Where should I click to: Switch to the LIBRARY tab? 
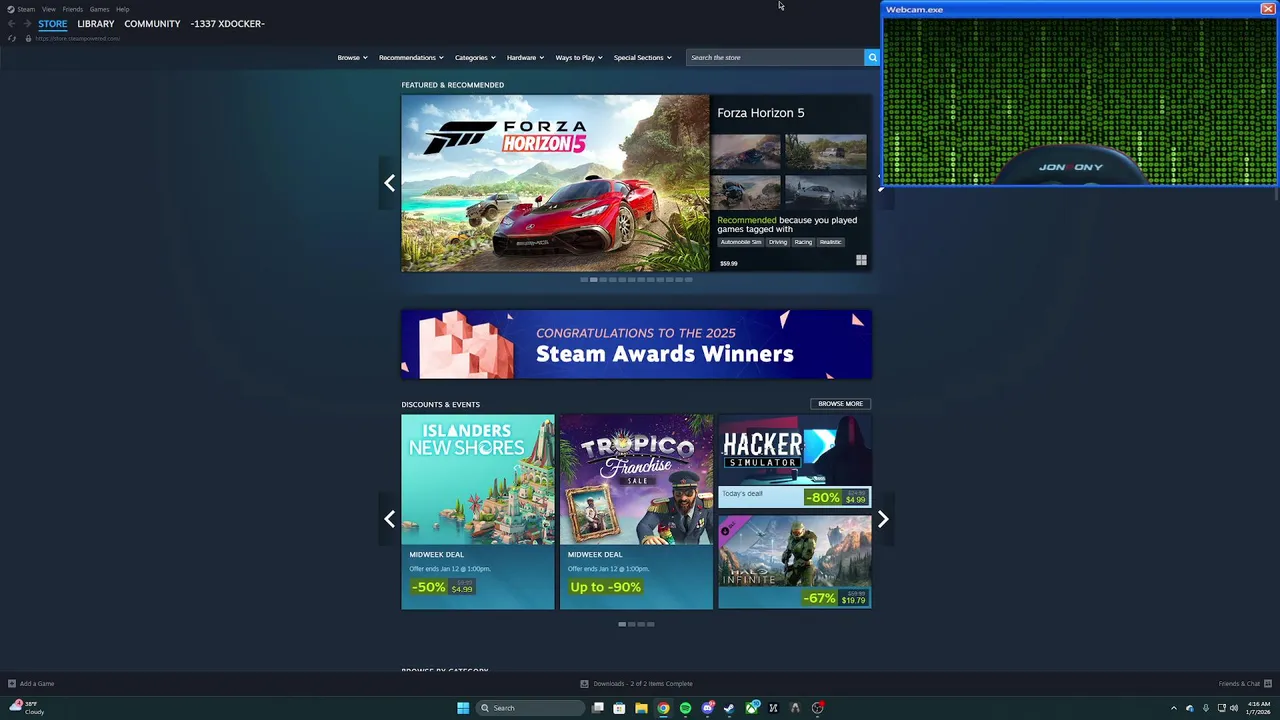[x=96, y=24]
